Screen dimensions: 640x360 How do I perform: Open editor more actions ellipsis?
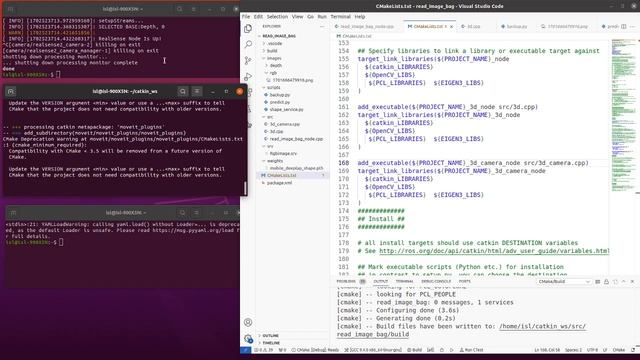pyautogui.click(x=632, y=26)
